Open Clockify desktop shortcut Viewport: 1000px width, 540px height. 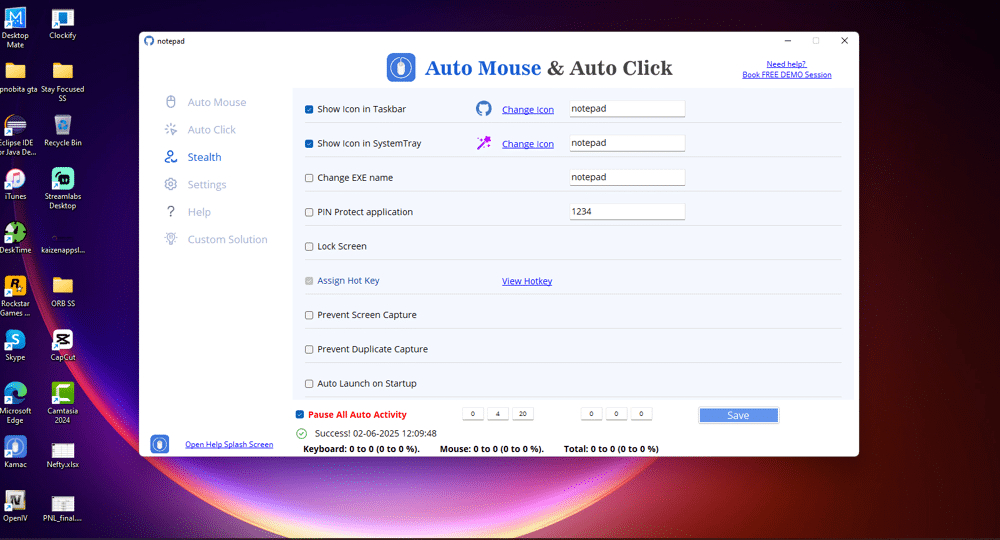pos(62,19)
